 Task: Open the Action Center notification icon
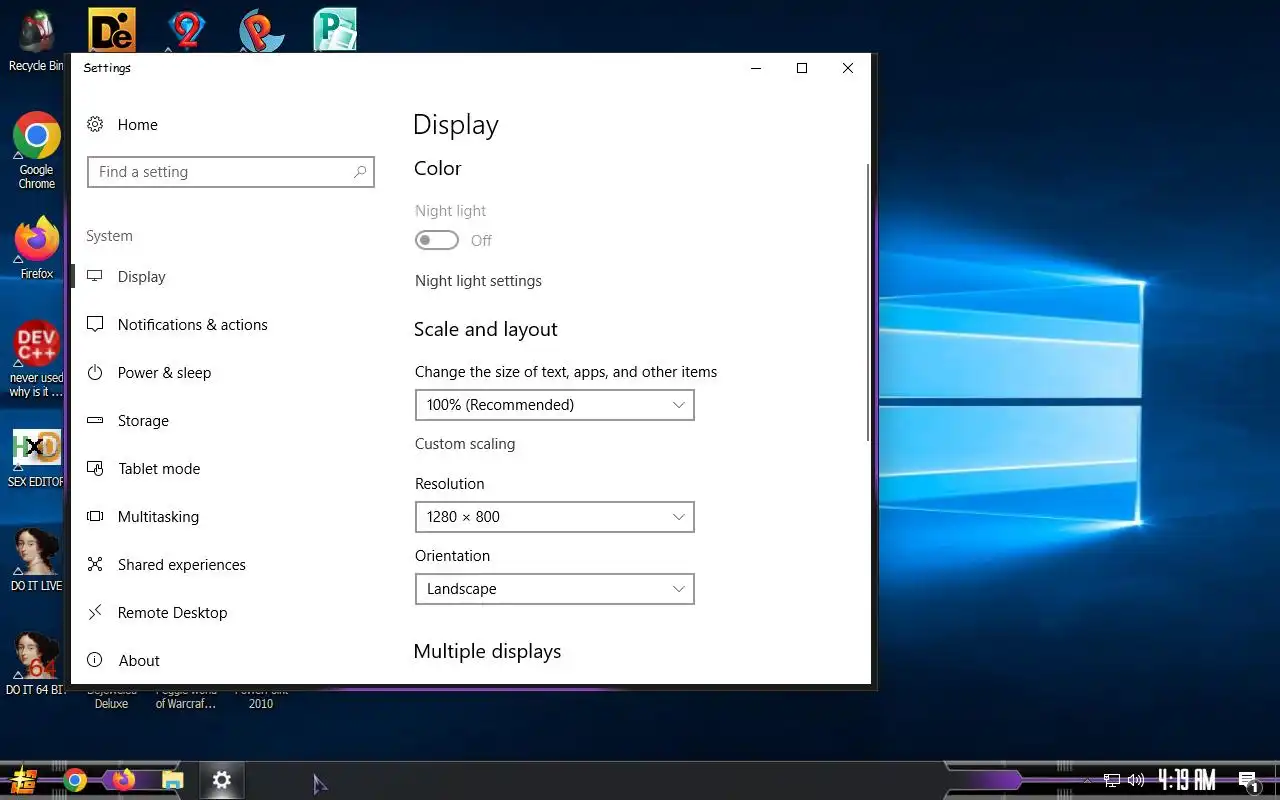pyautogui.click(x=1248, y=781)
